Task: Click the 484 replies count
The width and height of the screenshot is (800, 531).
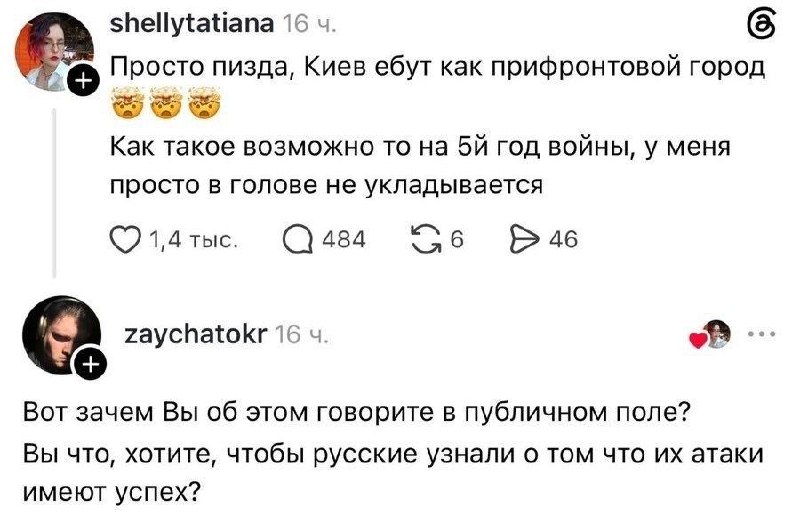Action: (344, 240)
